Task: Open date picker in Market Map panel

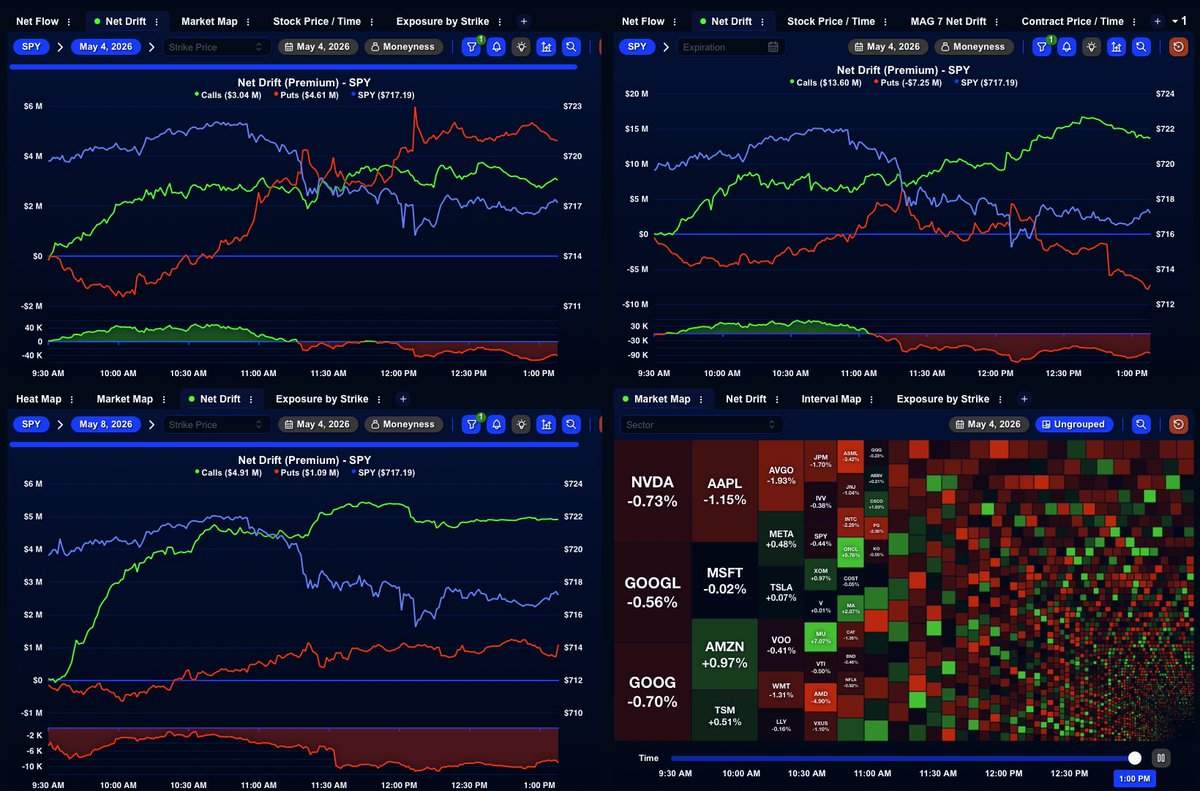Action: pyautogui.click(x=989, y=424)
